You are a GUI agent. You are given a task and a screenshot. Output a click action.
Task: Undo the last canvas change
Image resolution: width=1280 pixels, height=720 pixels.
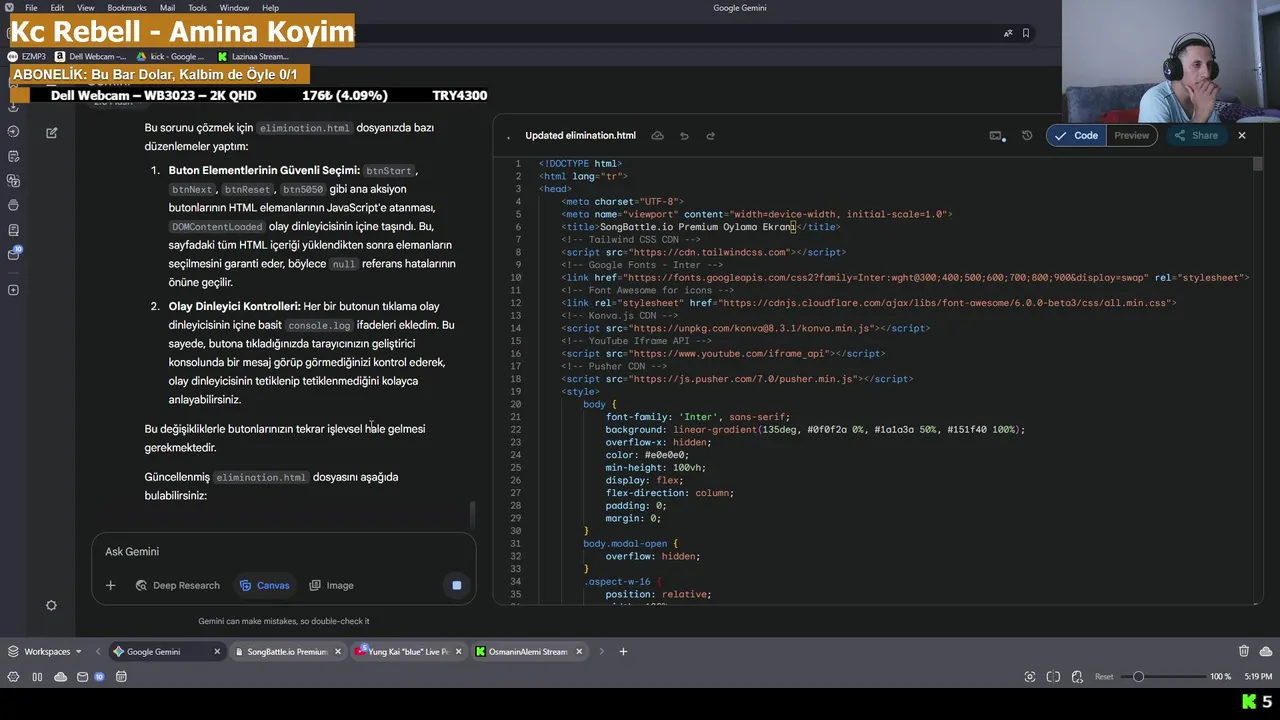coord(684,136)
